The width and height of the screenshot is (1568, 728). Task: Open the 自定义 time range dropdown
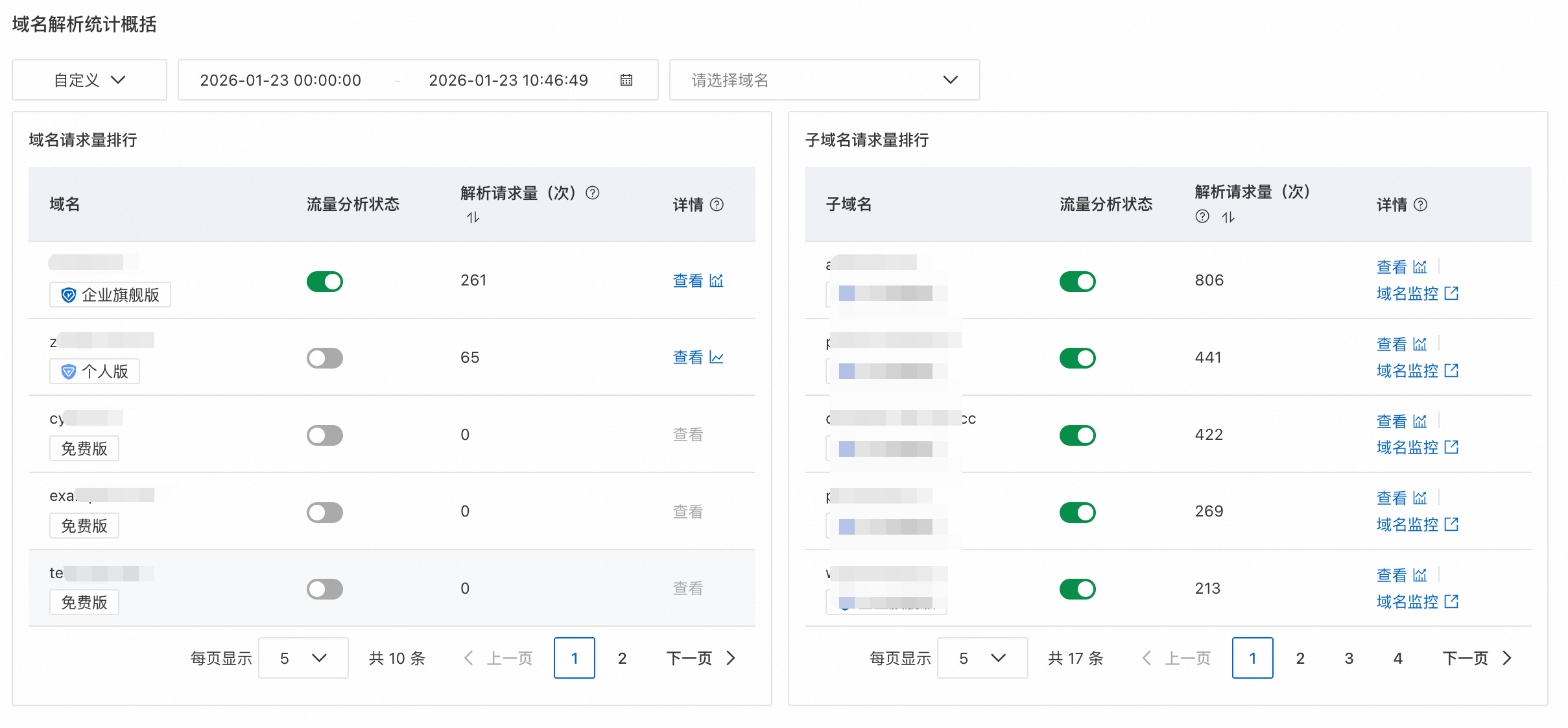tap(89, 80)
